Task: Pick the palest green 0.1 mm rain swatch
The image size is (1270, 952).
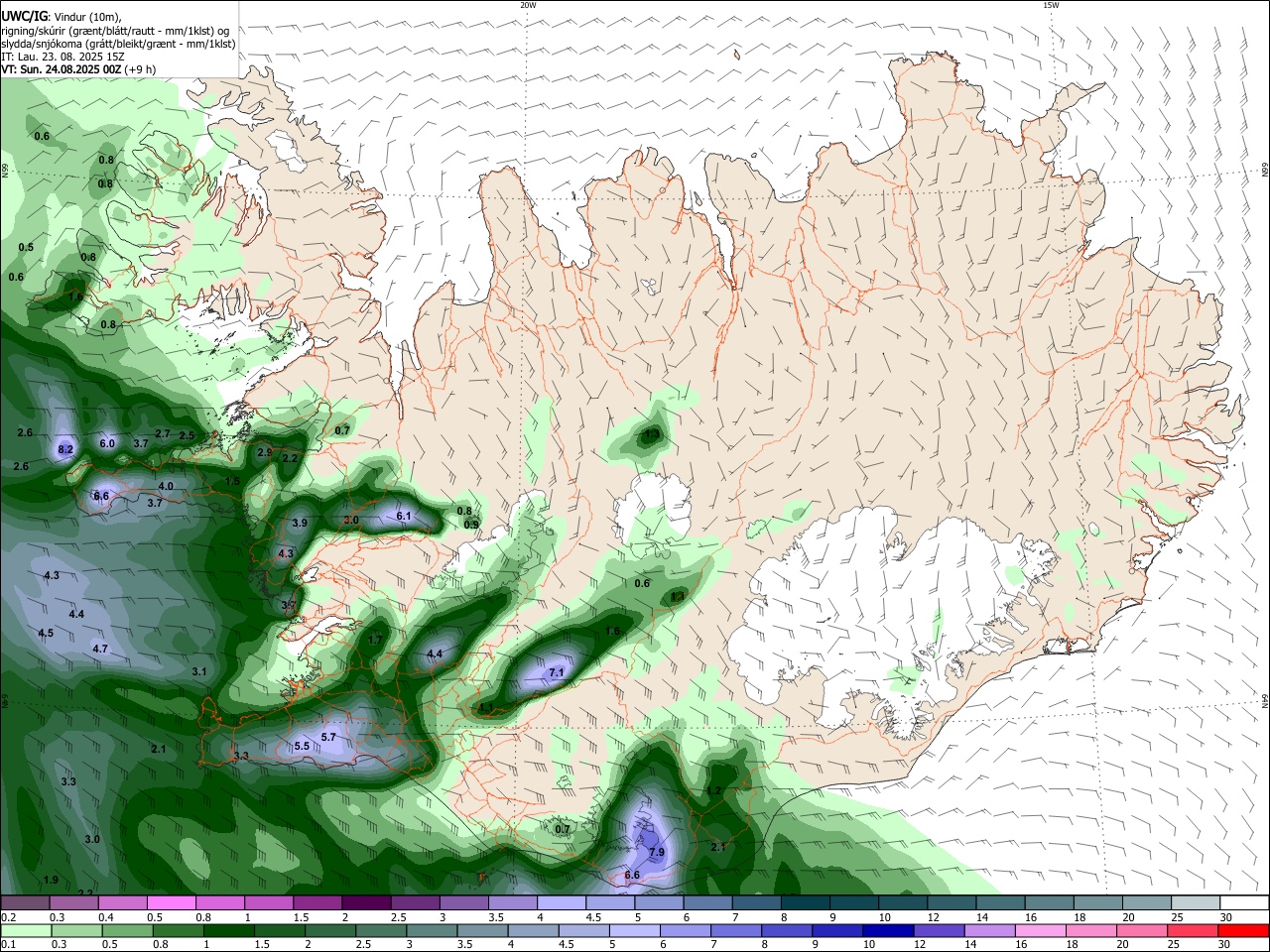Action: point(25,931)
